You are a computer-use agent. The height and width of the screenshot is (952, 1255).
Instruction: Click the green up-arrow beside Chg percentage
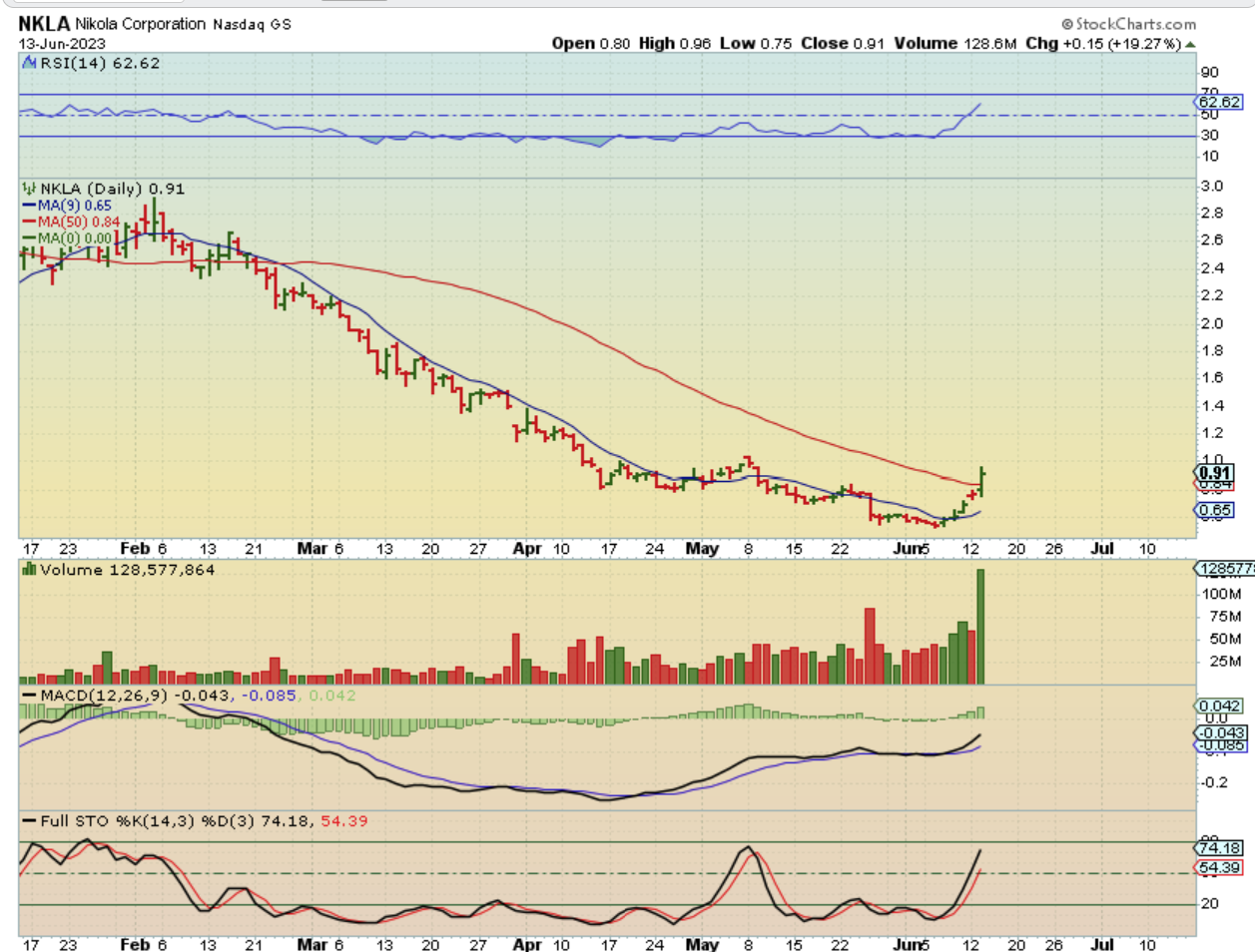click(1190, 44)
